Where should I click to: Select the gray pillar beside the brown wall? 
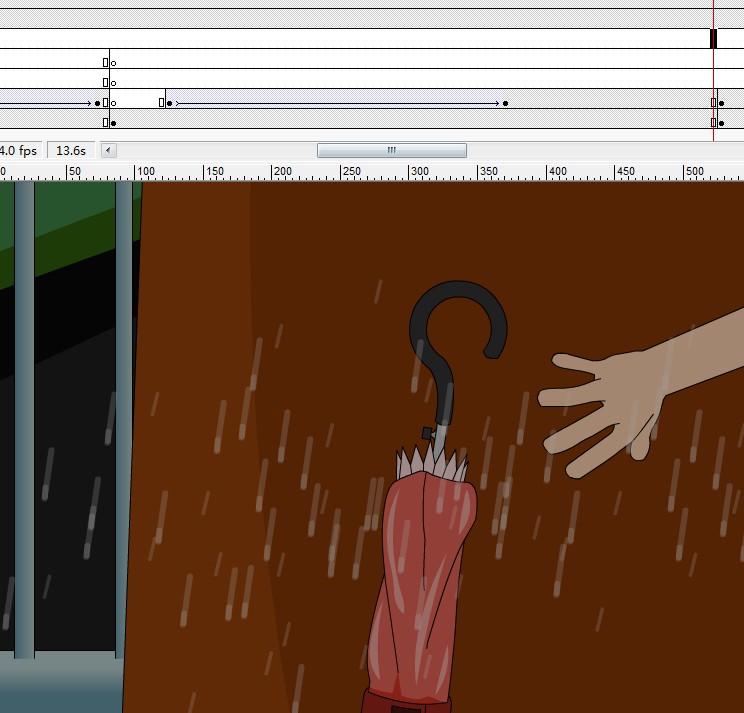(x=124, y=420)
